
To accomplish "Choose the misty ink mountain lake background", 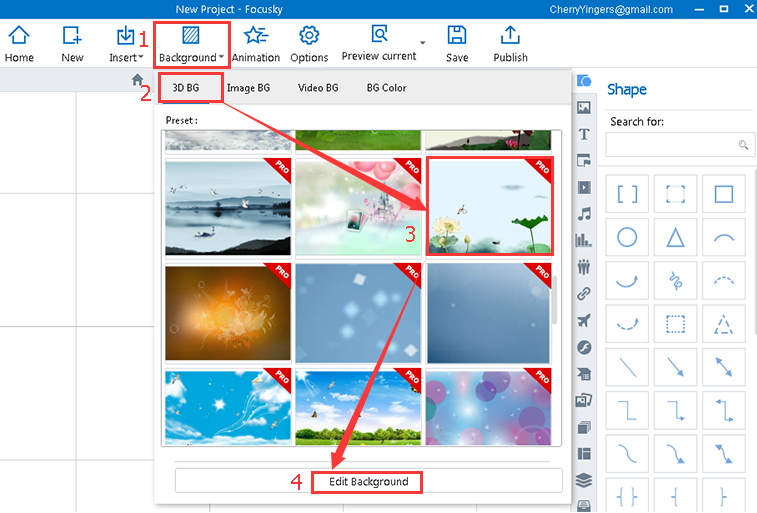I will [228, 207].
